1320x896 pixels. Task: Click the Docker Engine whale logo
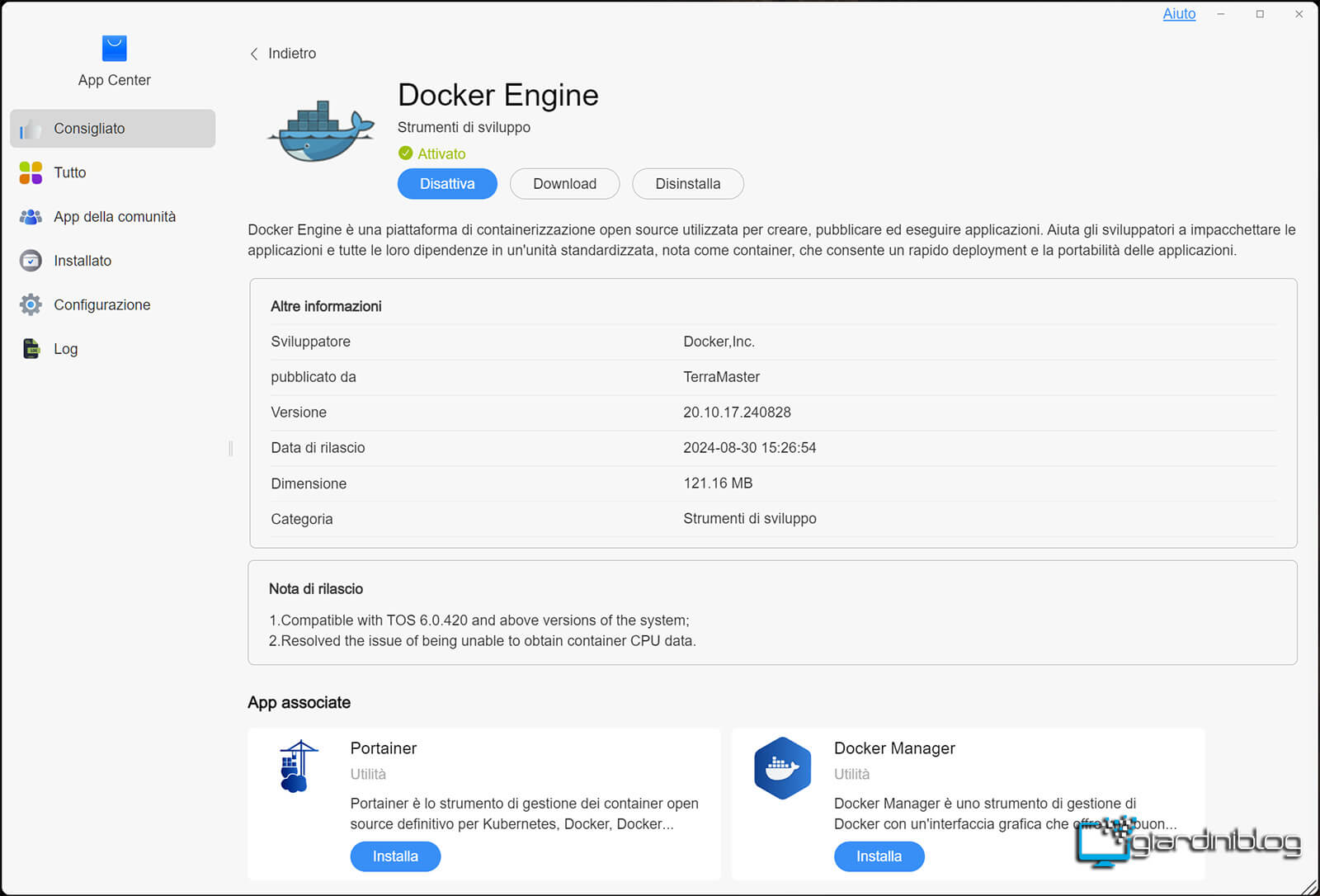(320, 131)
